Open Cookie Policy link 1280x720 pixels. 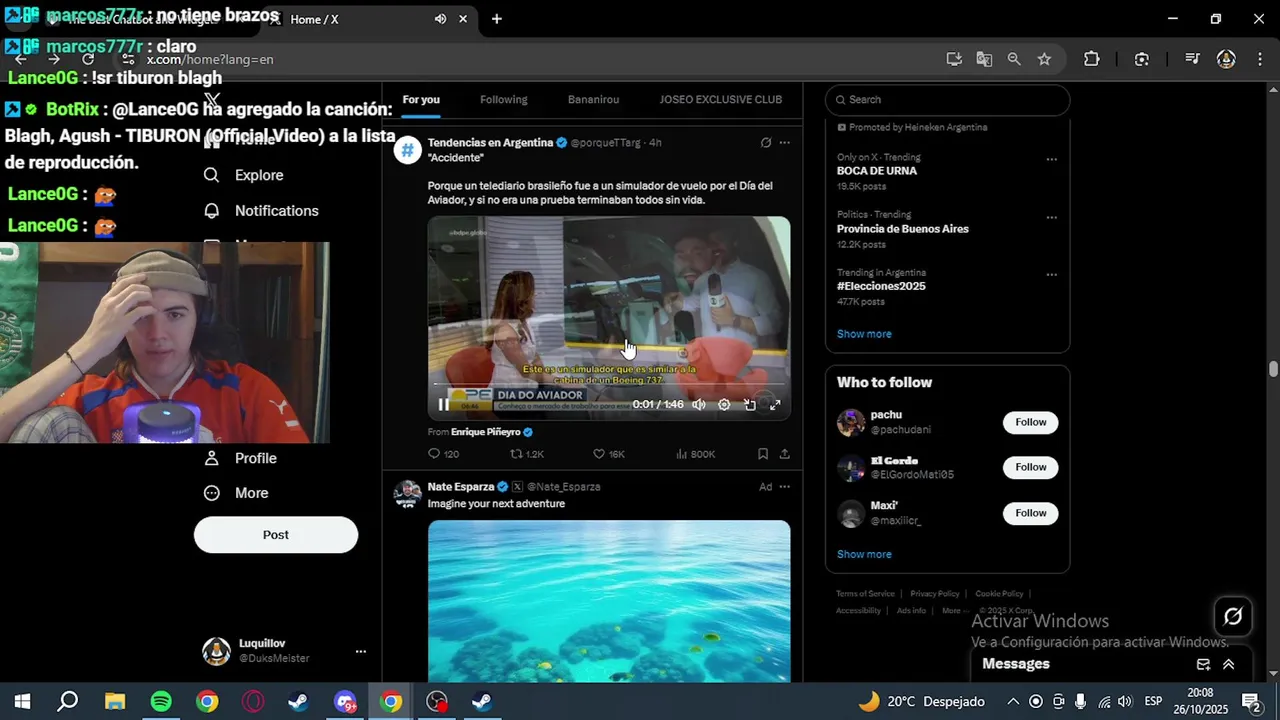tap(999, 594)
